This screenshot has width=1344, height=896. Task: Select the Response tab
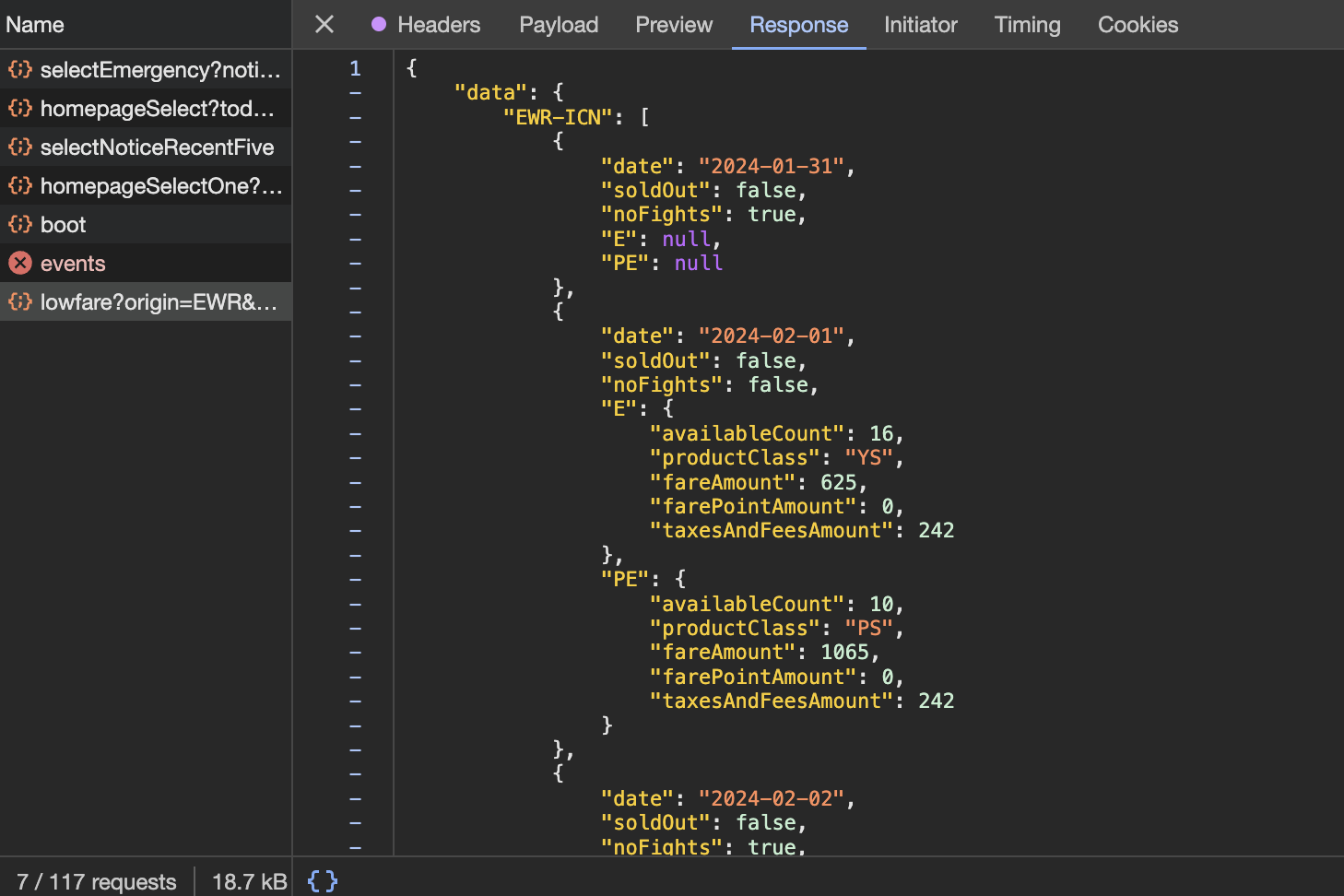(799, 25)
